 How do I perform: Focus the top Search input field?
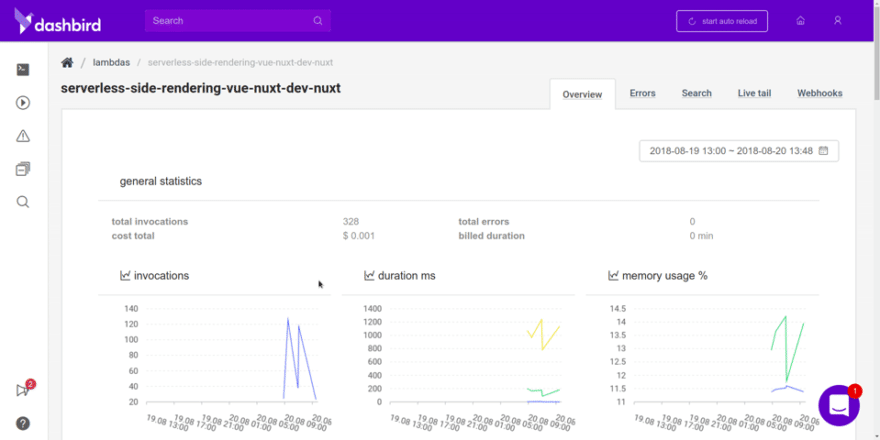(x=237, y=21)
